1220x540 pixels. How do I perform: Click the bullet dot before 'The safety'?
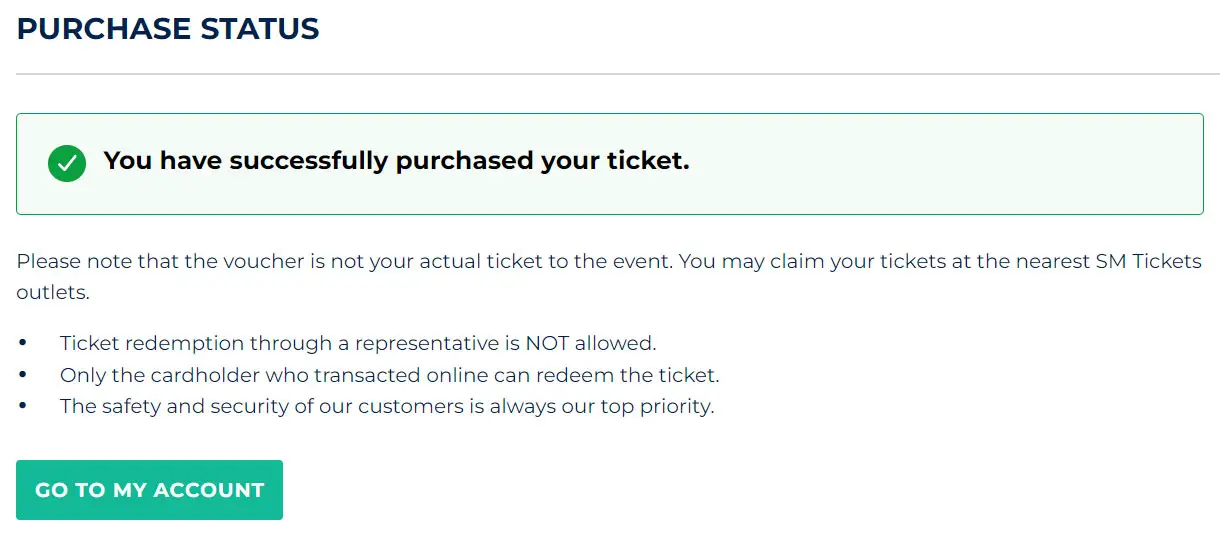point(23,407)
